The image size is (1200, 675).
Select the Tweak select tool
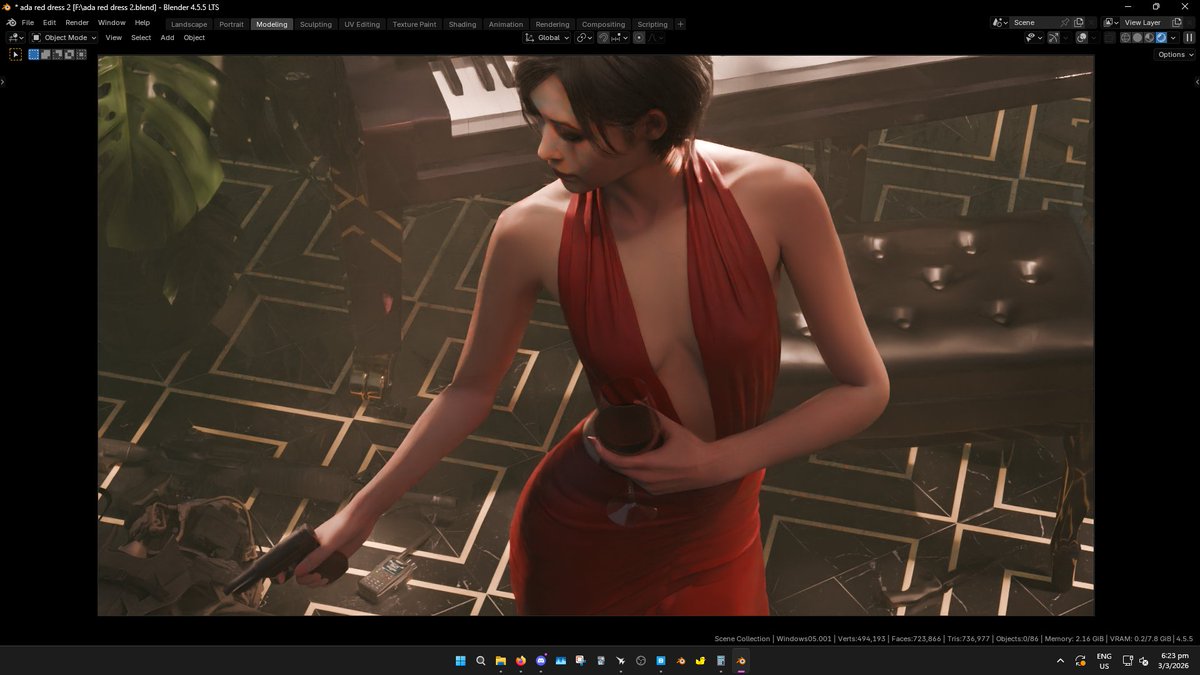coord(15,54)
